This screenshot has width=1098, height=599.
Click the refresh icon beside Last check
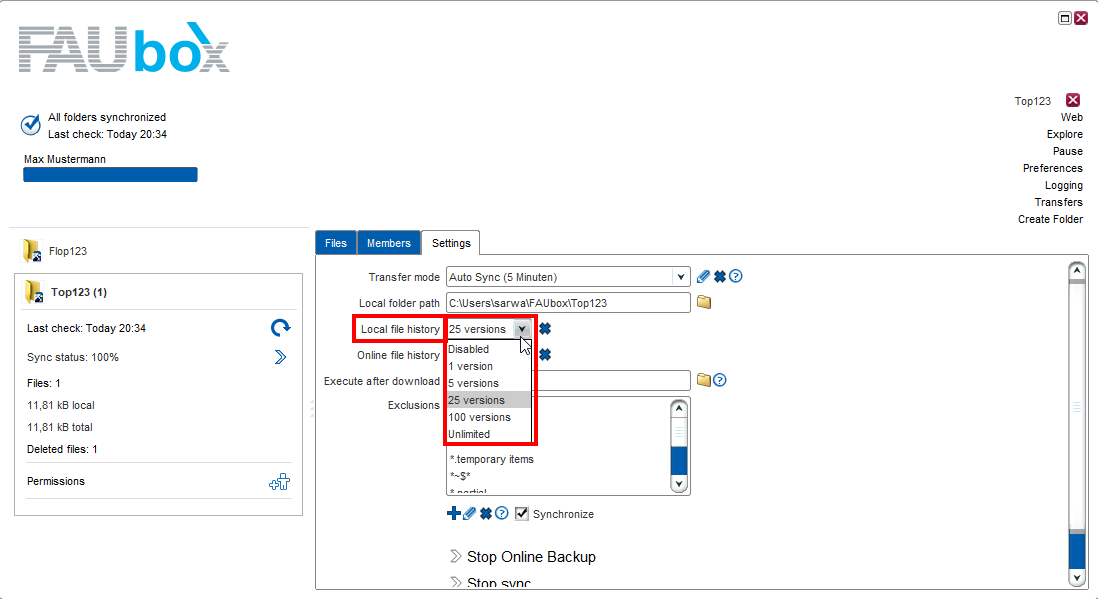(x=281, y=328)
